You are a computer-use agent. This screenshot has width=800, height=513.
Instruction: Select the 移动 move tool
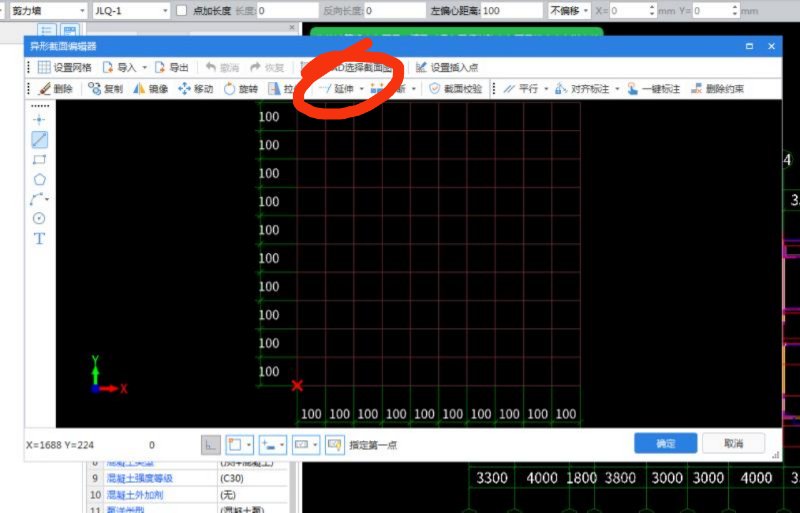[195, 89]
